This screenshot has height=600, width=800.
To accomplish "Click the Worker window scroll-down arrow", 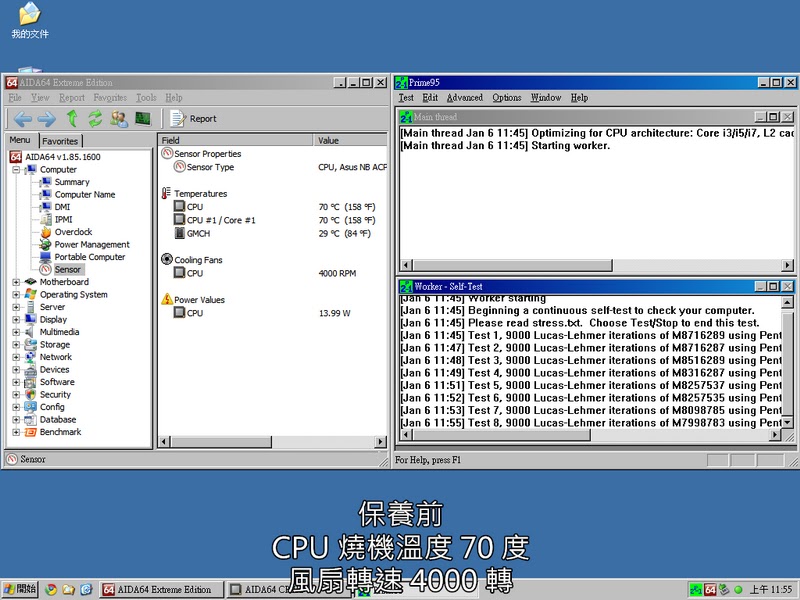I will (x=787, y=423).
